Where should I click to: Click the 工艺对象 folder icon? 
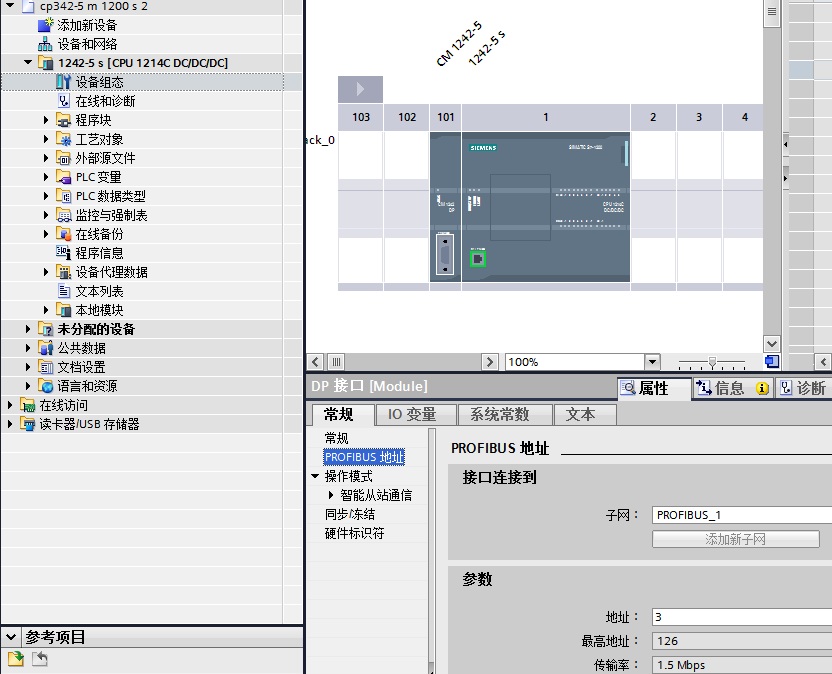click(64, 139)
